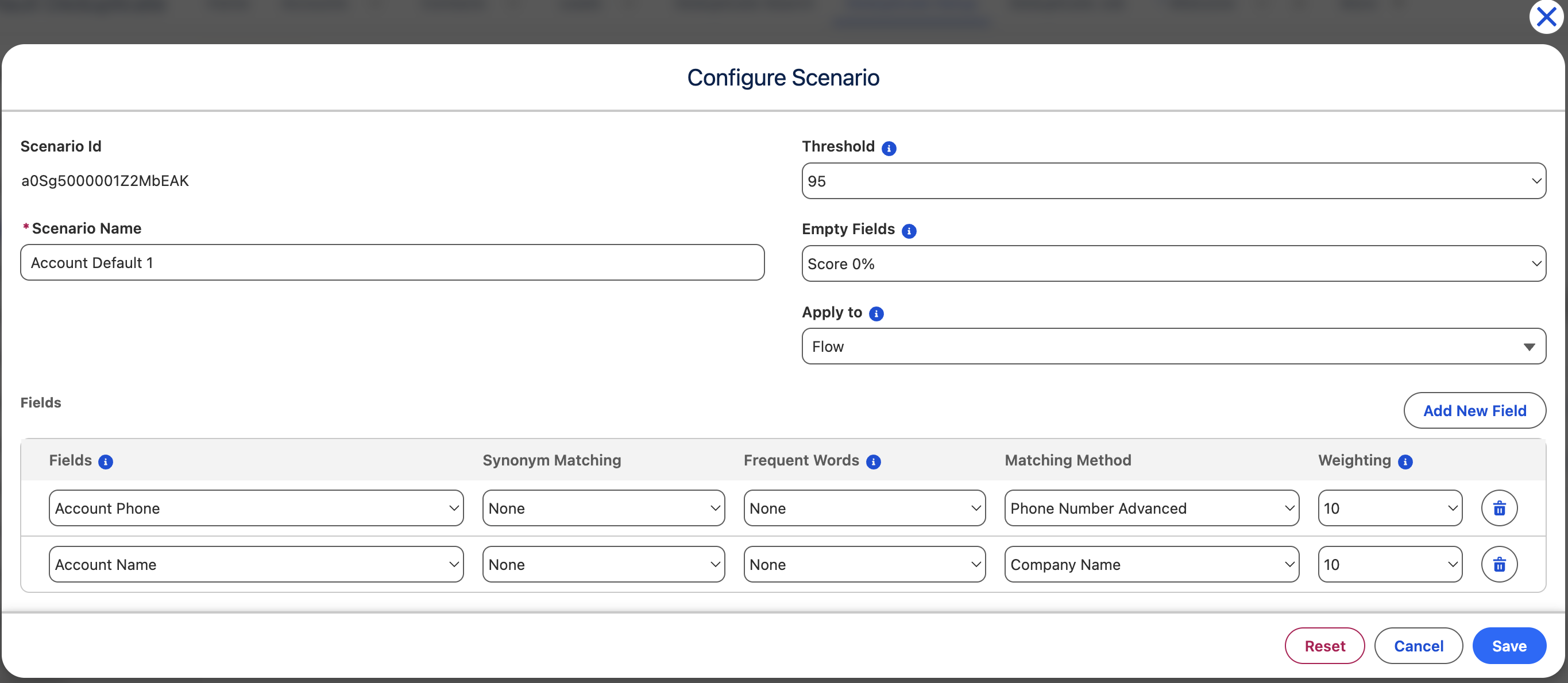Click the Weighting info icon

tap(1405, 462)
